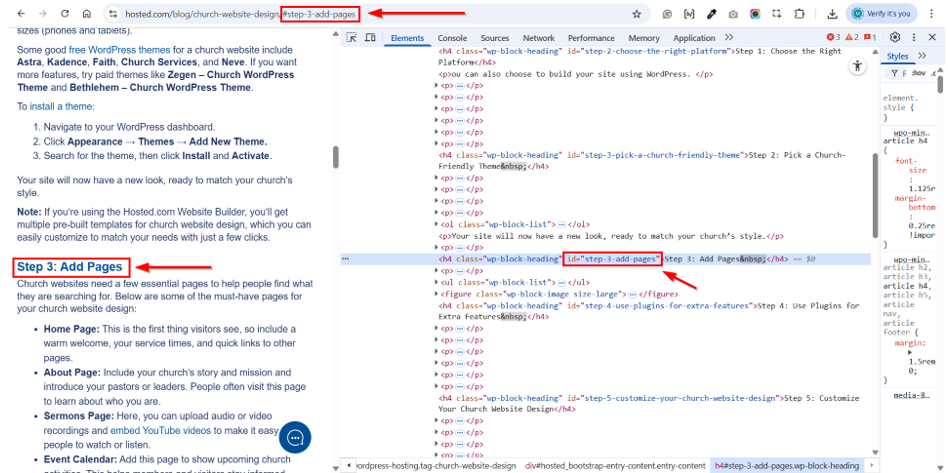Screen dimensions: 948x473
Task: Activate the DevTools inspect element picker
Action: tap(351, 38)
